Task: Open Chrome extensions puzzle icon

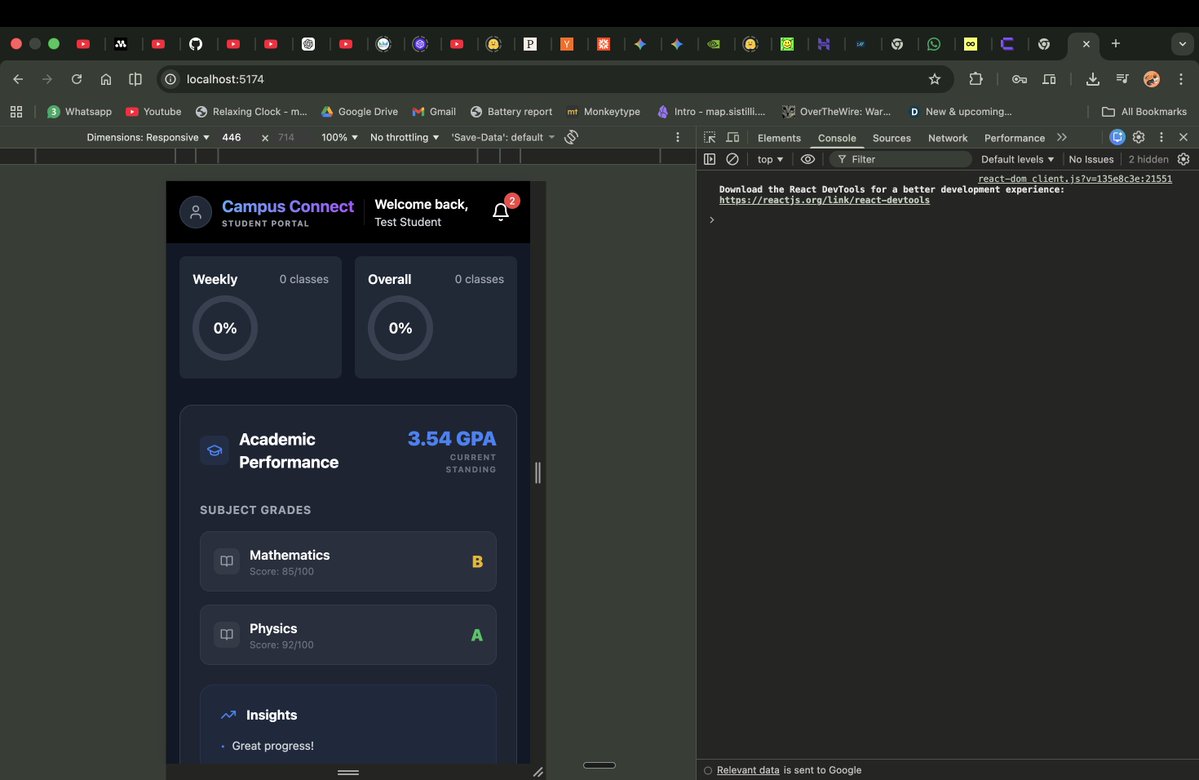Action: pyautogui.click(x=976, y=79)
